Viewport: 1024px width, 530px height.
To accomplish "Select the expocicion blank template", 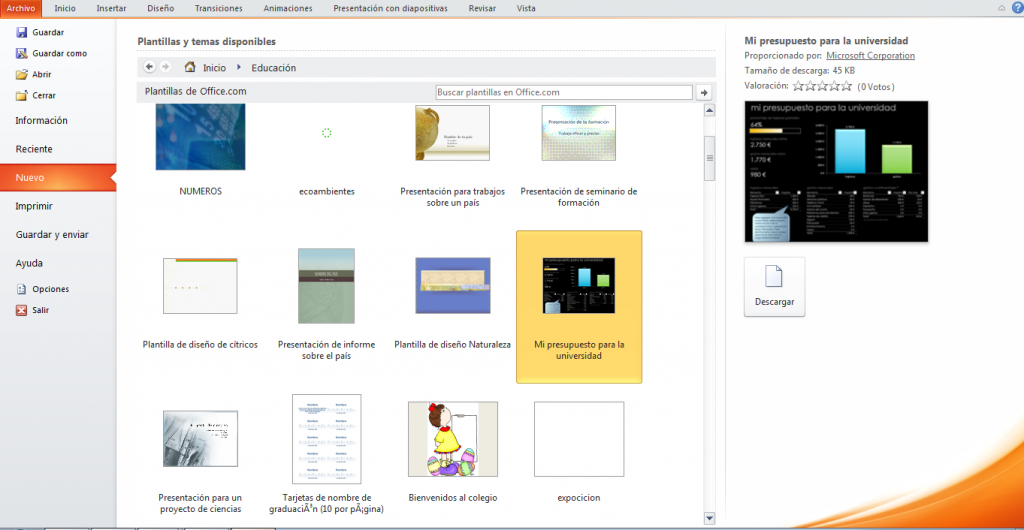I will (579, 439).
